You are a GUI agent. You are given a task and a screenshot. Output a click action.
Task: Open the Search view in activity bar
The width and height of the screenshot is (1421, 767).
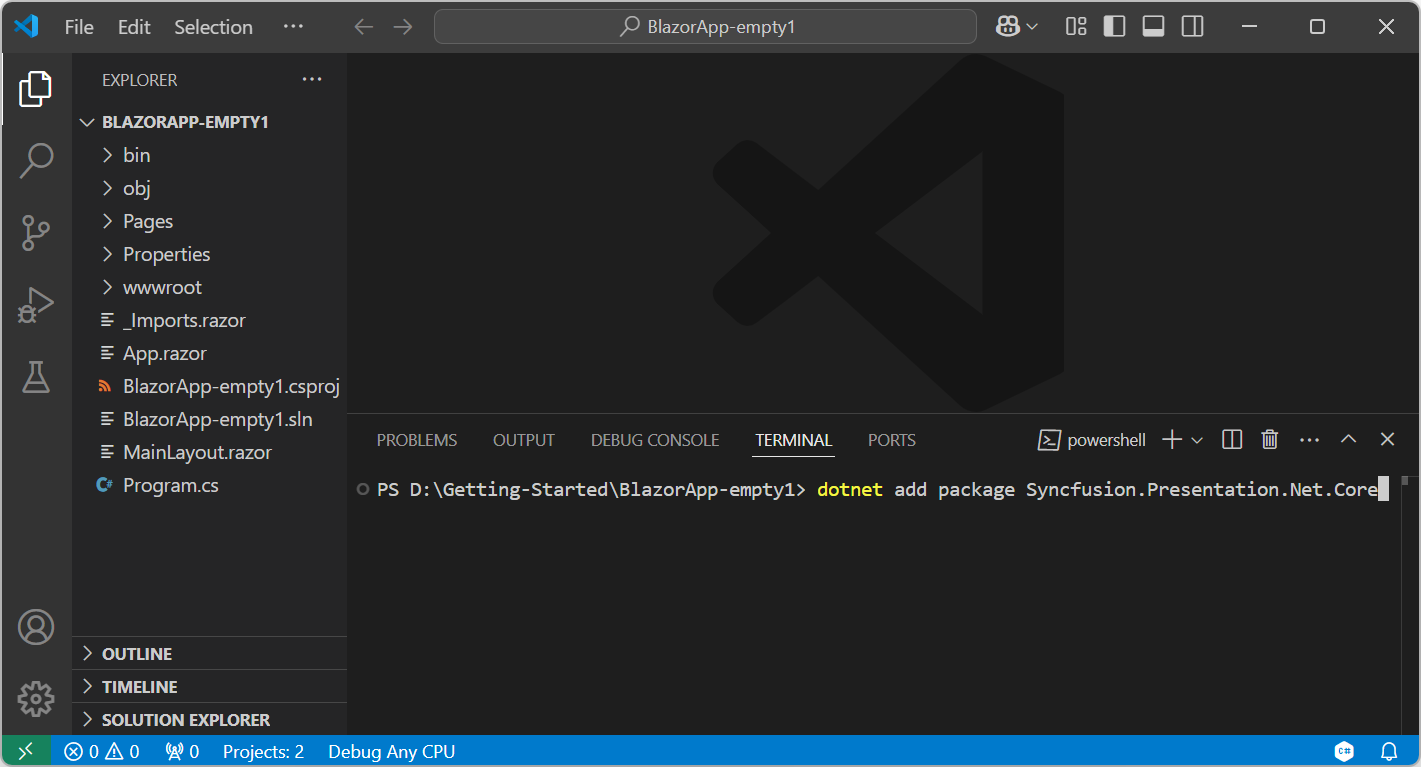[x=36, y=160]
